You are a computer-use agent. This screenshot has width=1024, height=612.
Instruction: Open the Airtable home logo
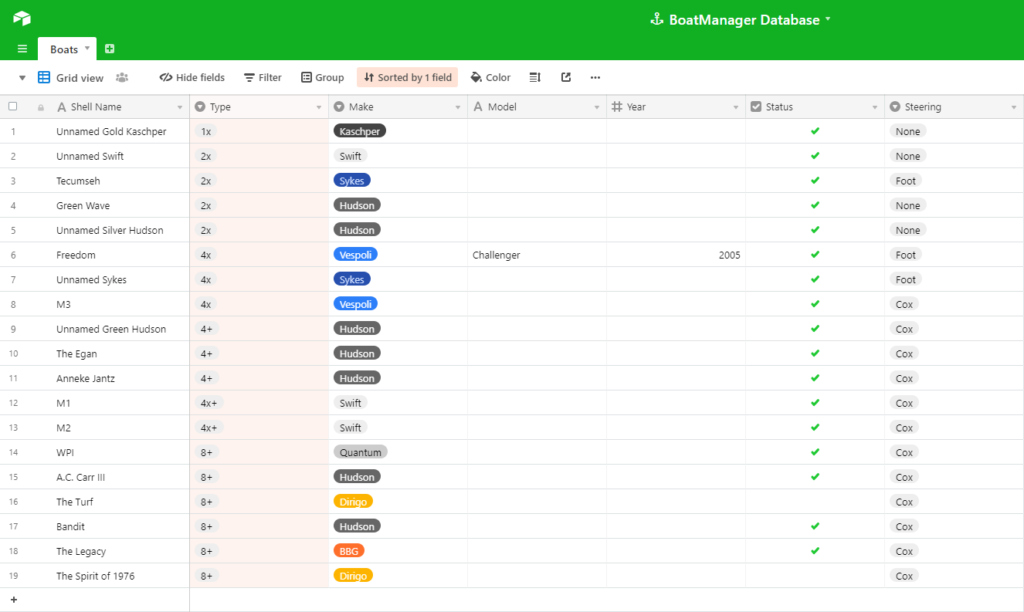[22, 18]
